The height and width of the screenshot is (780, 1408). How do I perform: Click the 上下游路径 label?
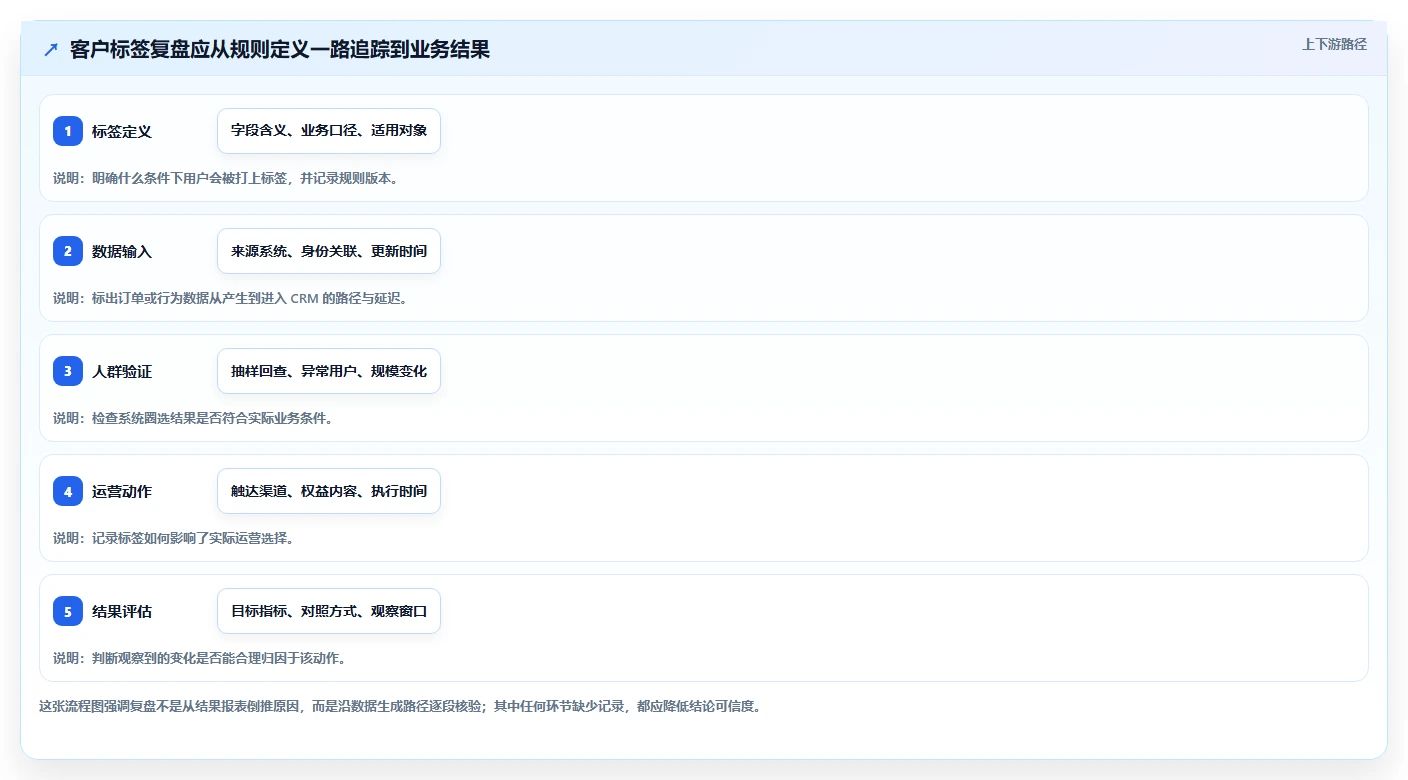1334,44
